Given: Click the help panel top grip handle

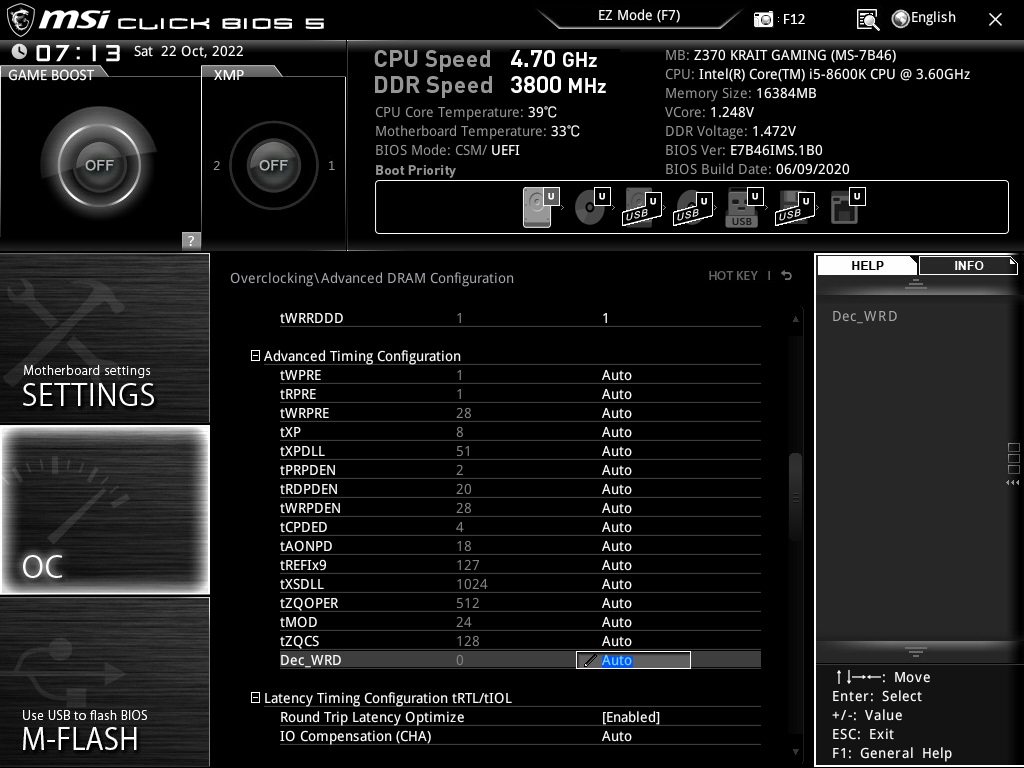Looking at the screenshot, I should pyautogui.click(x=916, y=283).
